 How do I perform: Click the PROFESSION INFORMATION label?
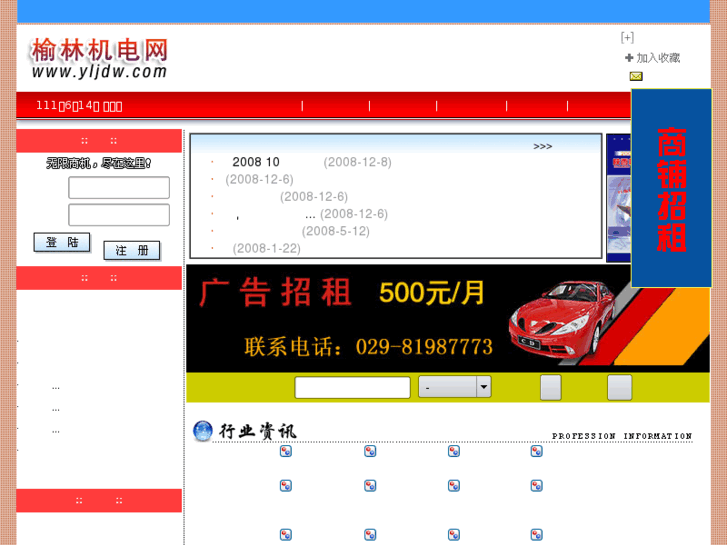click(622, 436)
